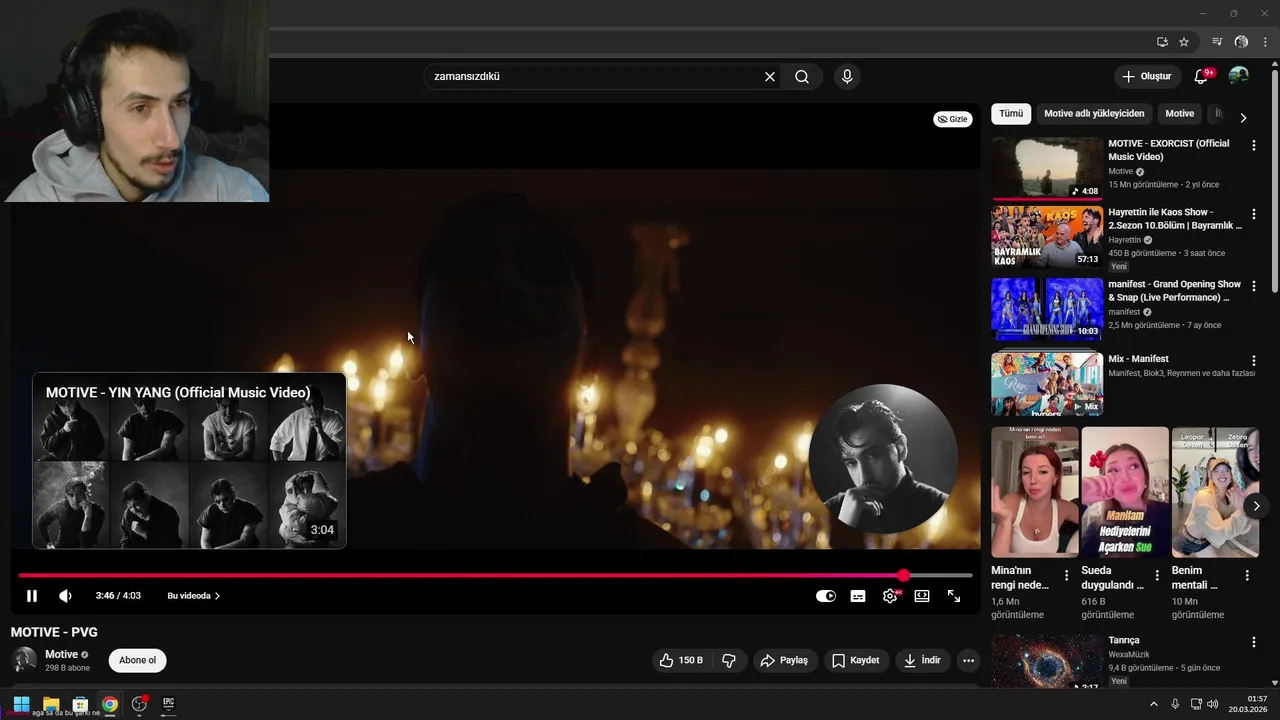Open Epic Games launcher from taskbar
The height and width of the screenshot is (720, 1280).
168,704
